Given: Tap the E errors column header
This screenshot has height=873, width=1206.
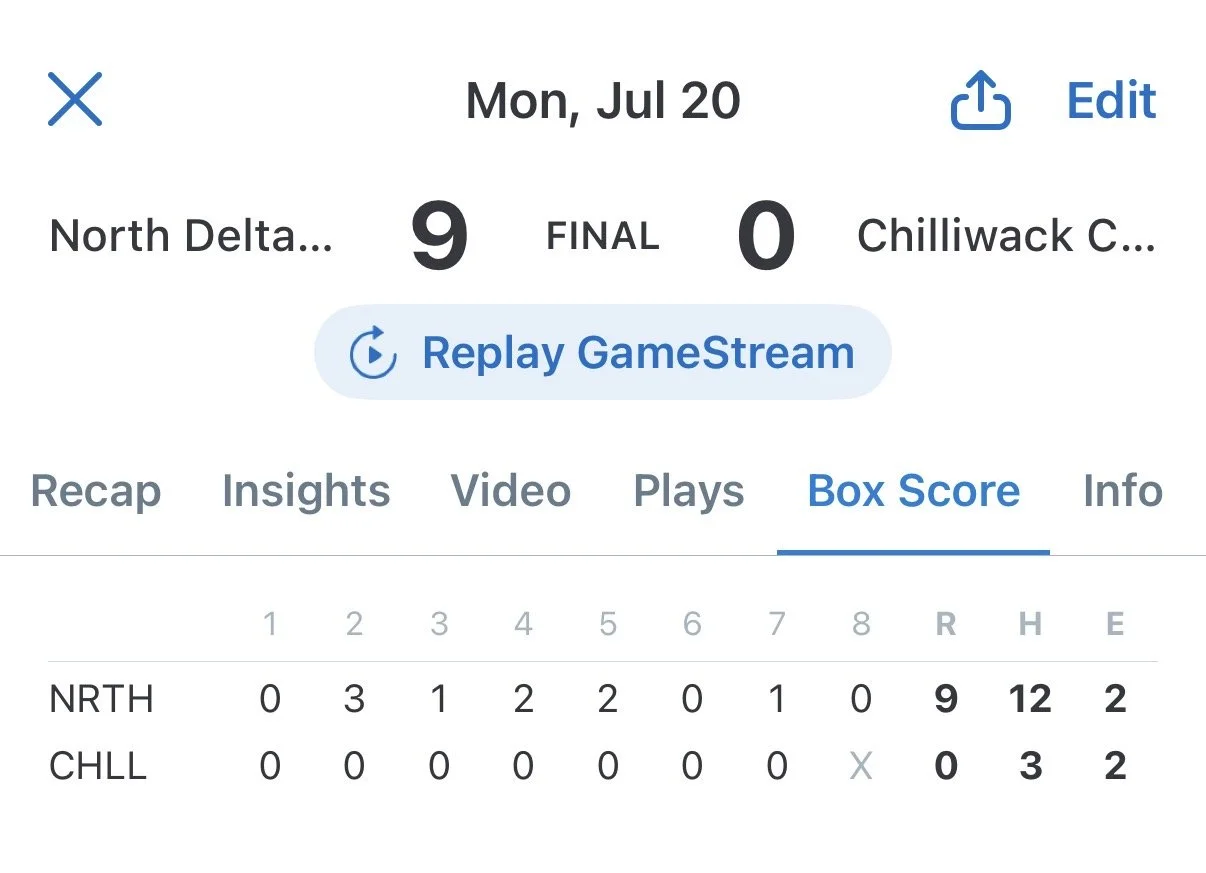Looking at the screenshot, I should pos(1115,625).
